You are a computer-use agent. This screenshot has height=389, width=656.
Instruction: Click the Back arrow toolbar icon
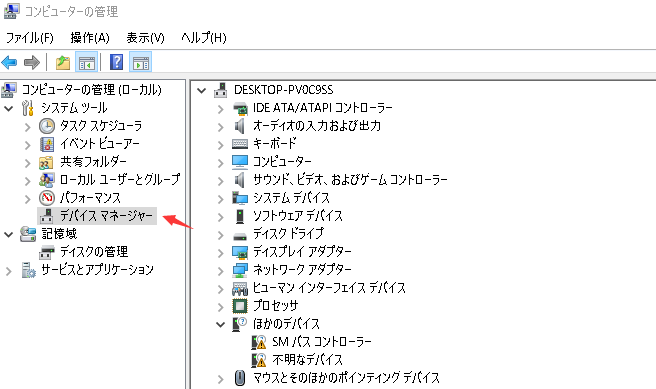click(x=9, y=63)
